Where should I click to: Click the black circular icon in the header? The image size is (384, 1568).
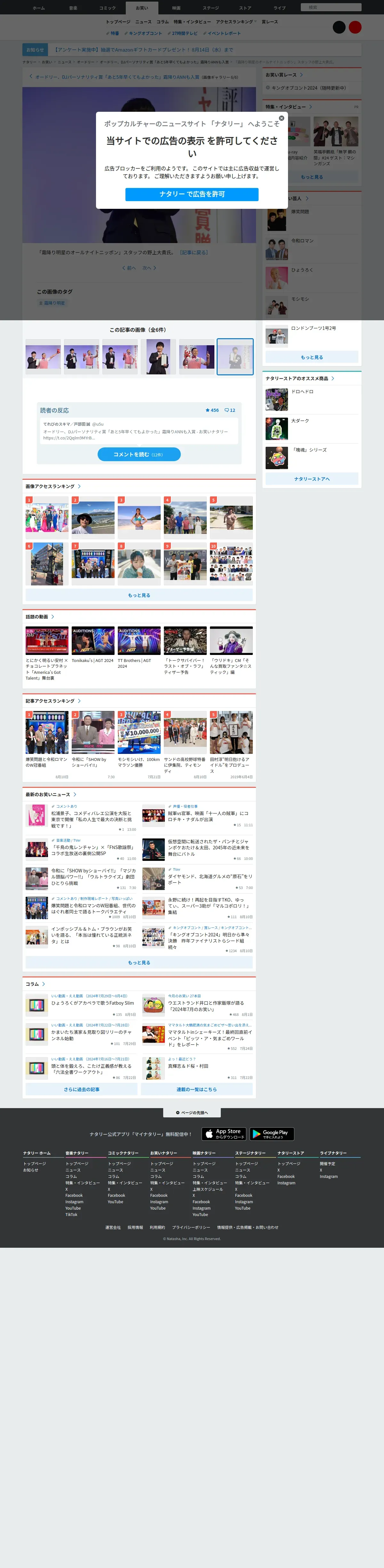(x=339, y=28)
